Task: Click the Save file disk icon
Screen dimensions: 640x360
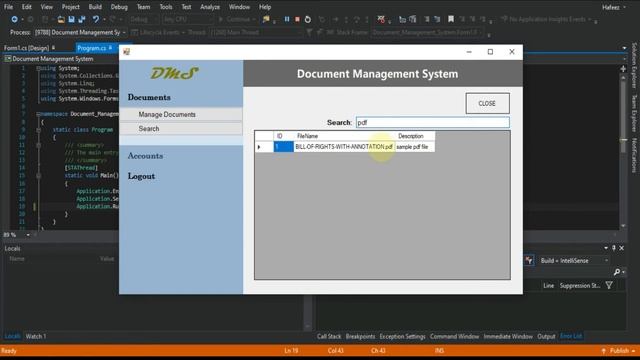Action: (x=71, y=19)
